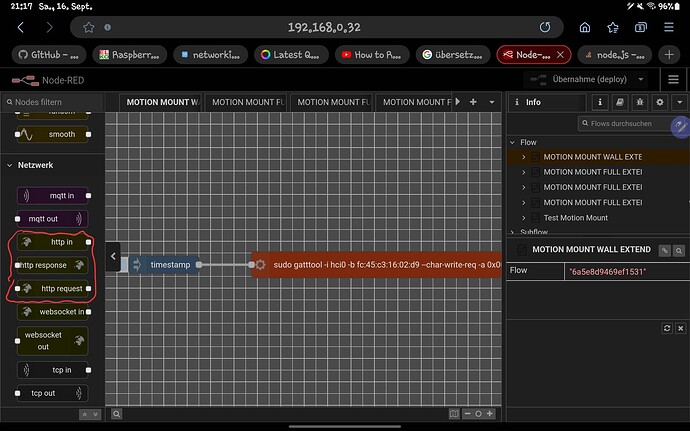Switch to the GitHub browser tab

(x=49, y=55)
